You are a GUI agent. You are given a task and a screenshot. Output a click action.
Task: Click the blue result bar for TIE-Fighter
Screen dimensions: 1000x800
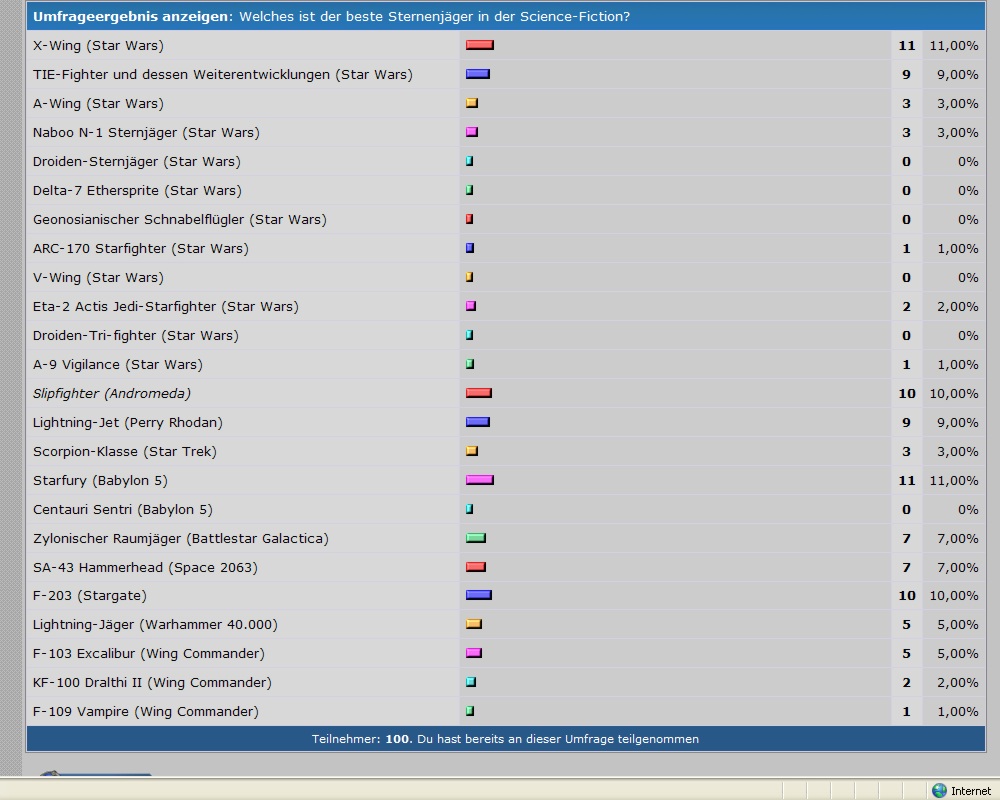(478, 74)
